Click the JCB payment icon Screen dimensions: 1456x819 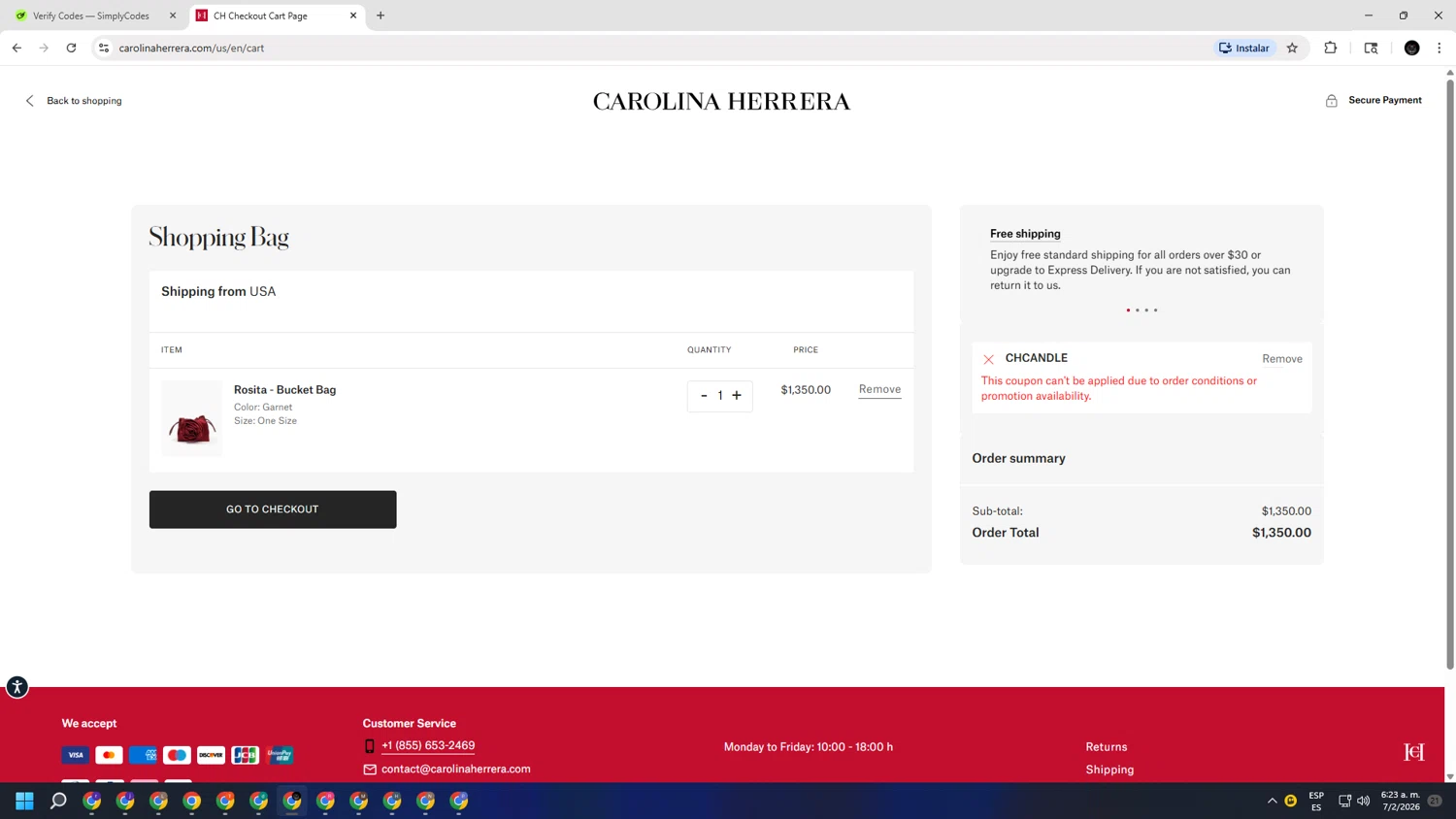point(245,755)
